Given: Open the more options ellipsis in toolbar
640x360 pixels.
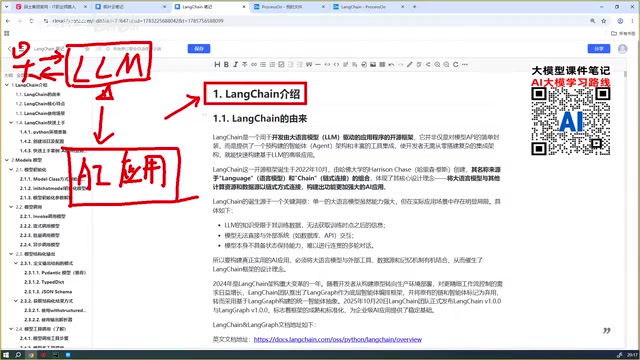Looking at the screenshot, I should (x=465, y=64).
